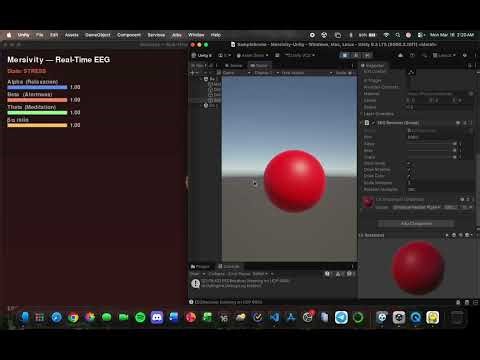Viewport: 480px width, 360px height.
Task: Open Discord from the Dock
Action: (157, 317)
